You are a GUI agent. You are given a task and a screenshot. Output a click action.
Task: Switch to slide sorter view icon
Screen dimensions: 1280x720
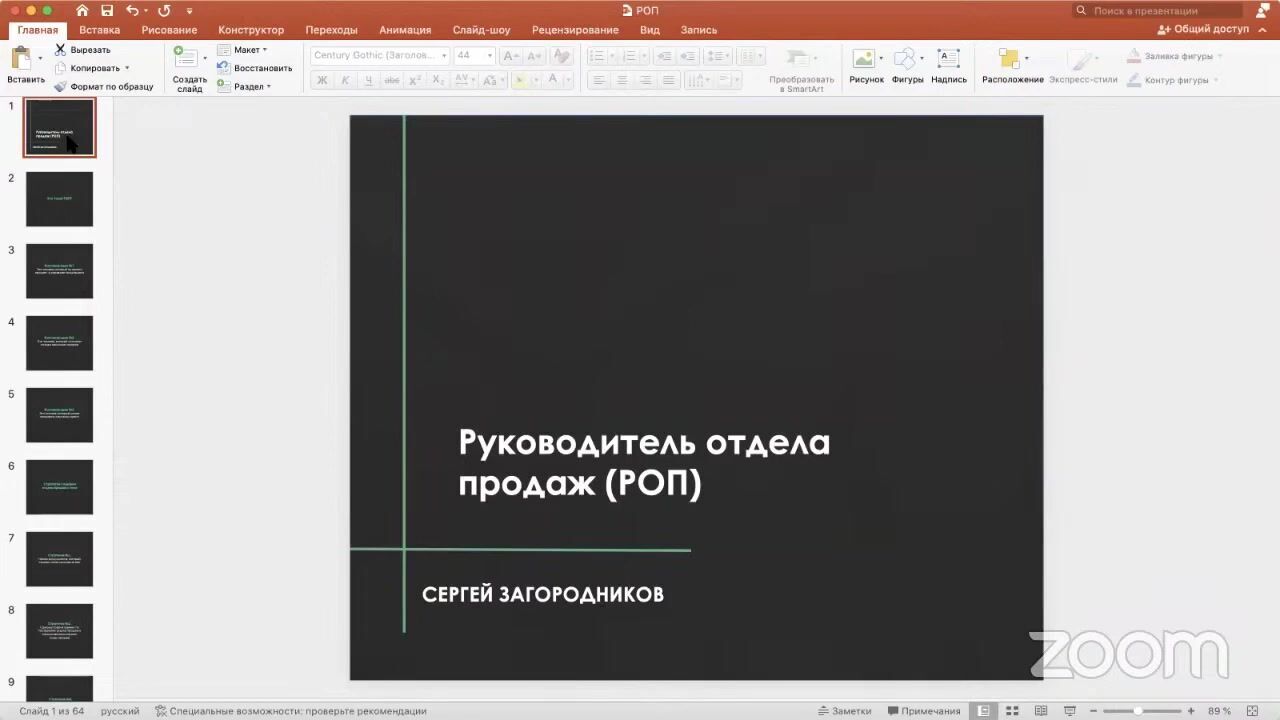[1013, 711]
